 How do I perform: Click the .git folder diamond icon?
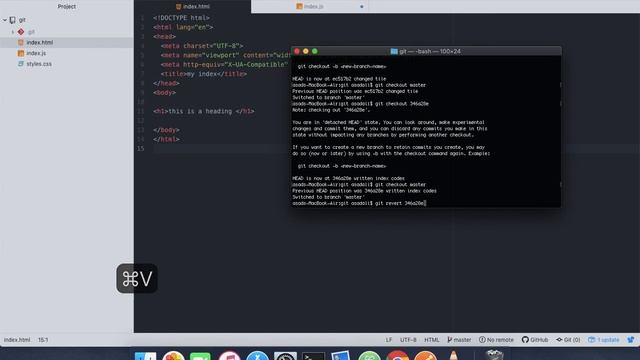click(21, 31)
